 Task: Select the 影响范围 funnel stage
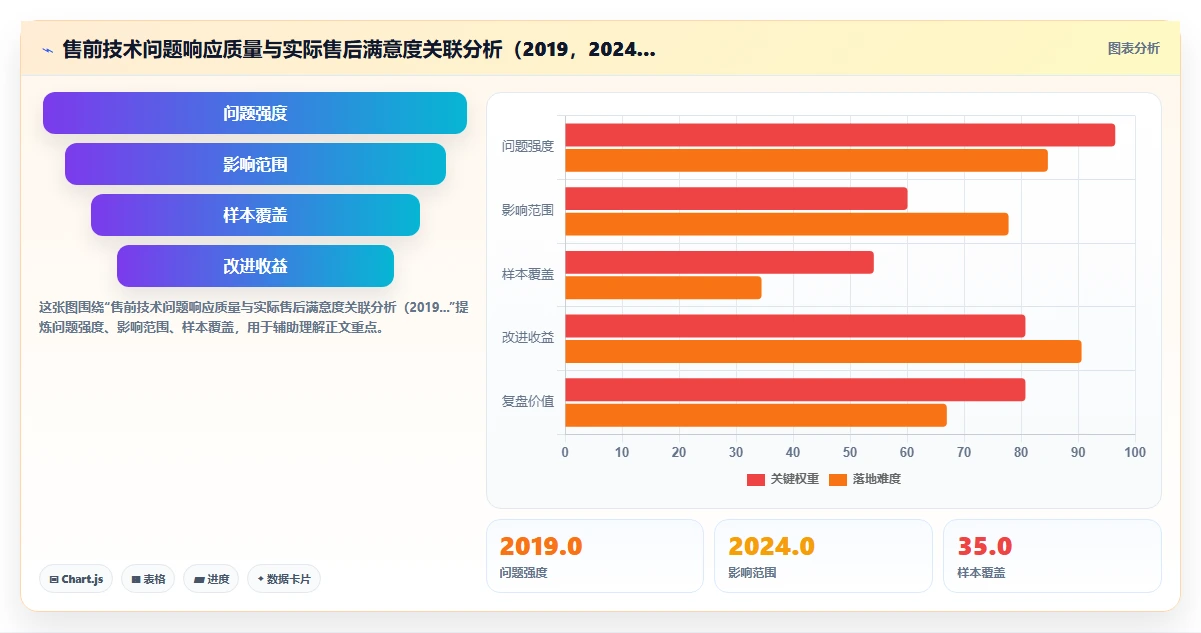(x=255, y=164)
